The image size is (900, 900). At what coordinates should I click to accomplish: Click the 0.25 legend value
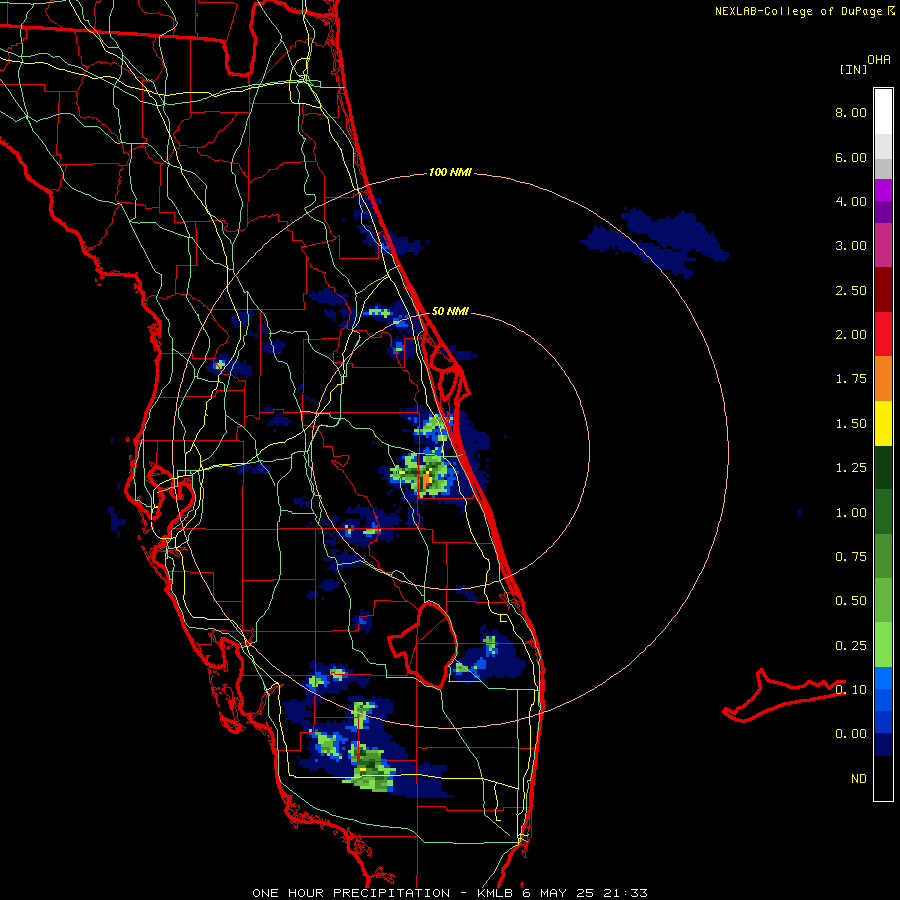(x=851, y=646)
